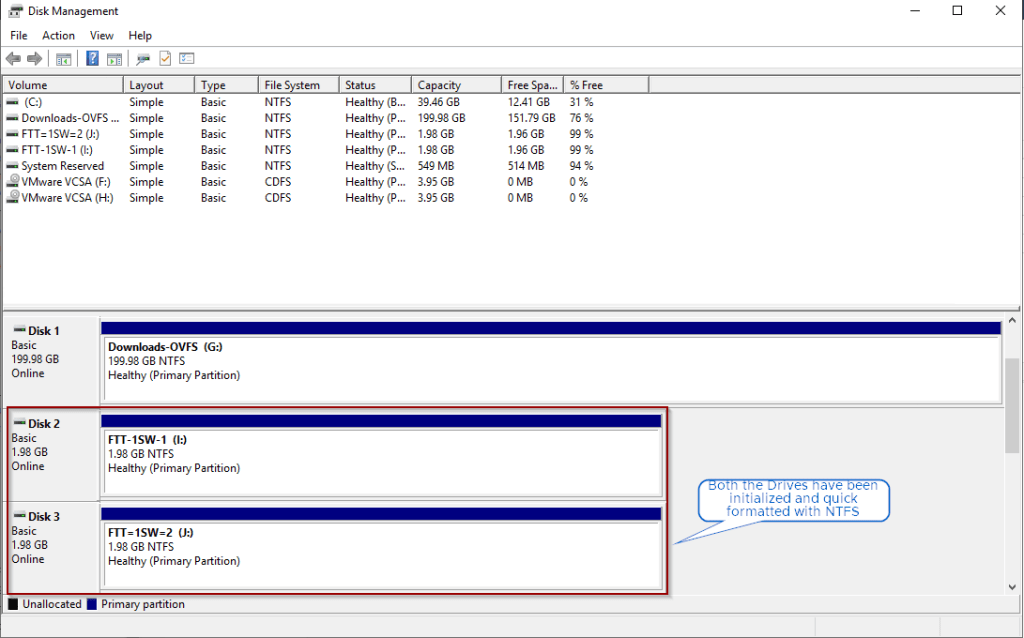
Task: Toggle the Show/Hide Action Pane toolbar icon
Action: pos(114,59)
